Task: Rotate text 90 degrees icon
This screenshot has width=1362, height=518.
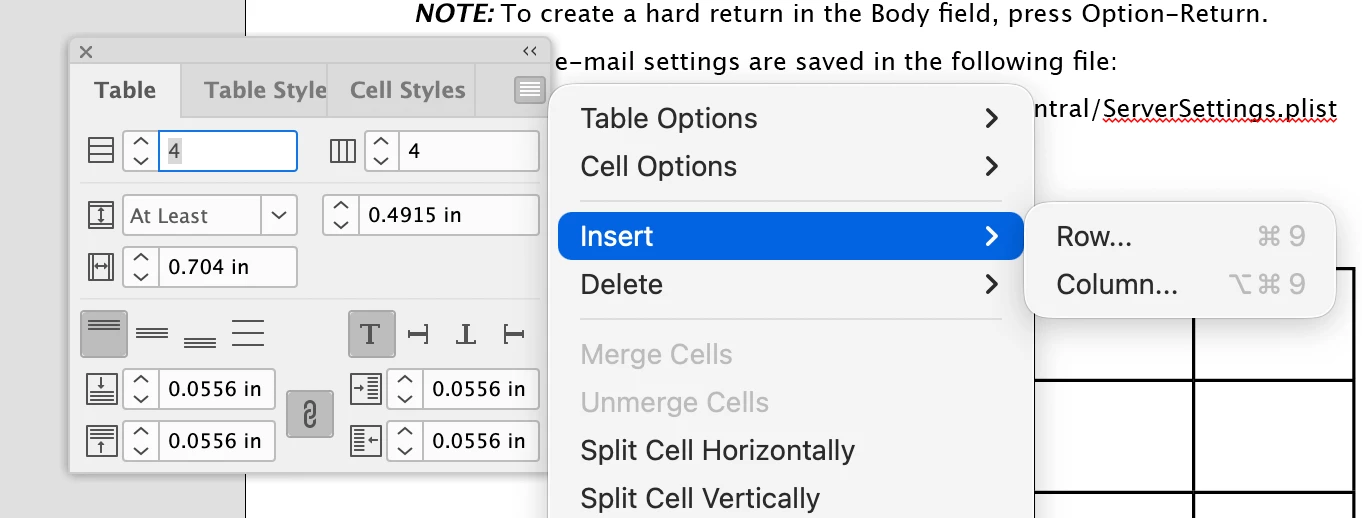Action: [x=418, y=334]
